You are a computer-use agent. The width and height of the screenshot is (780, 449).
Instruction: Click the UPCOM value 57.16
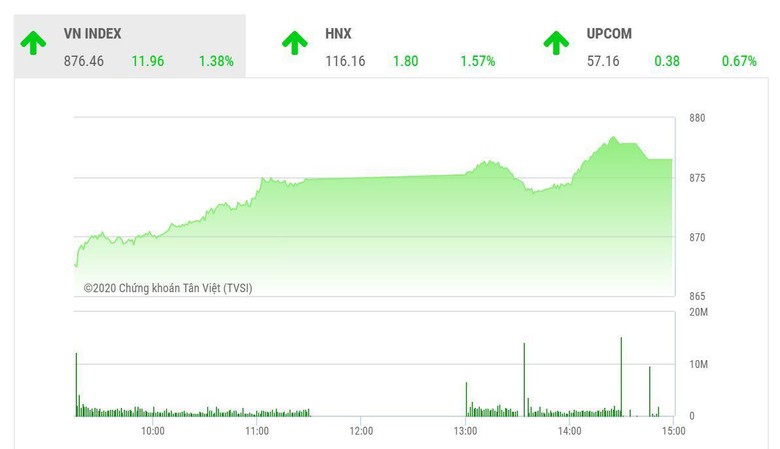[603, 61]
